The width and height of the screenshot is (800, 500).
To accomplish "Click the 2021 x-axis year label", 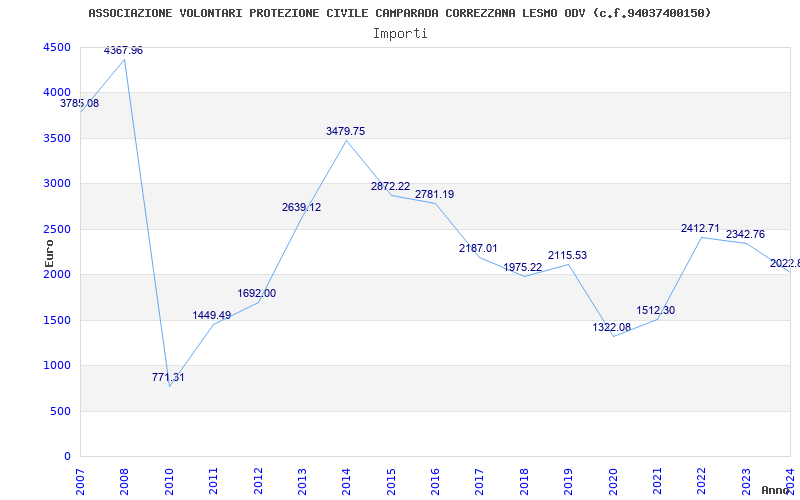I will [x=657, y=481].
